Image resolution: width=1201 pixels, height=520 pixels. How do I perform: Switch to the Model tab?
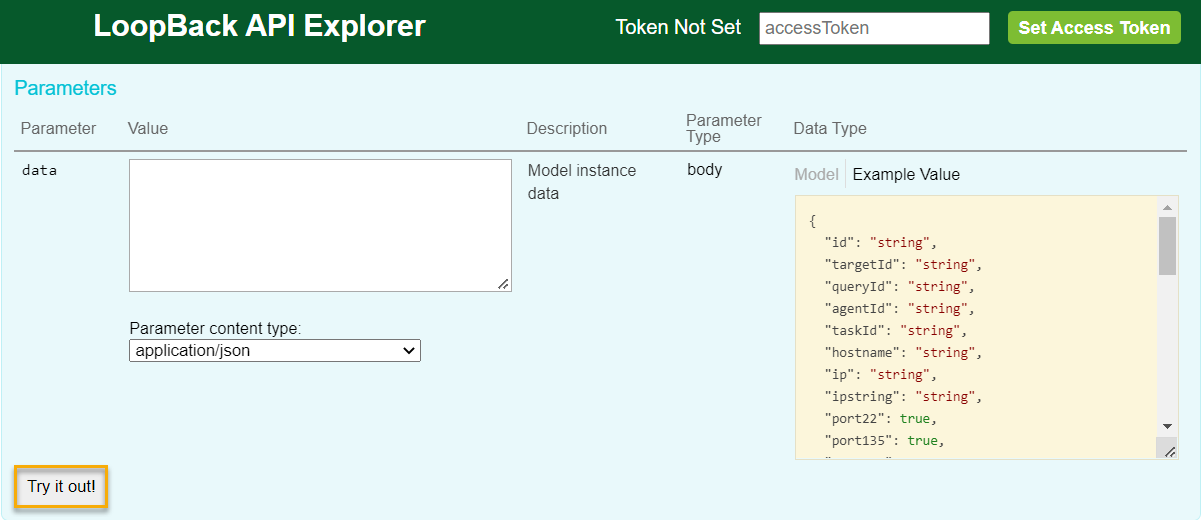(x=816, y=174)
